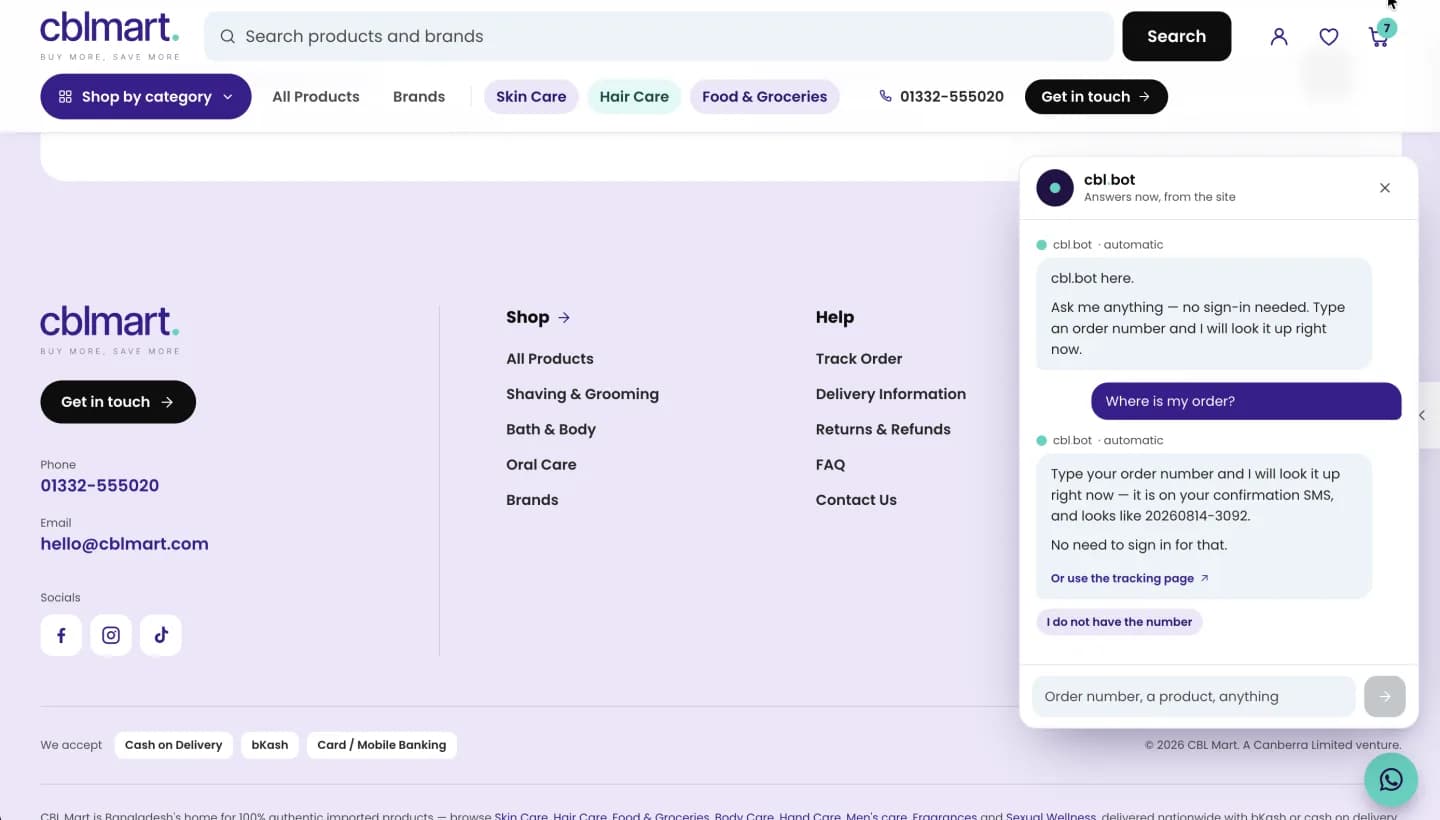Click the Facebook social icon
This screenshot has height=820, width=1440.
[61, 635]
